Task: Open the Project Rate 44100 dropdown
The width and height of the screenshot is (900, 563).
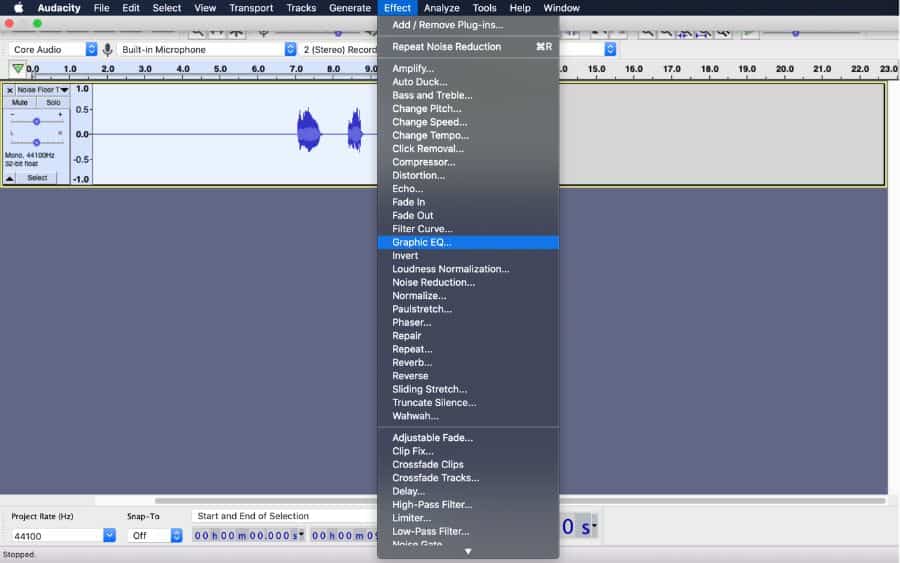Action: tap(110, 535)
